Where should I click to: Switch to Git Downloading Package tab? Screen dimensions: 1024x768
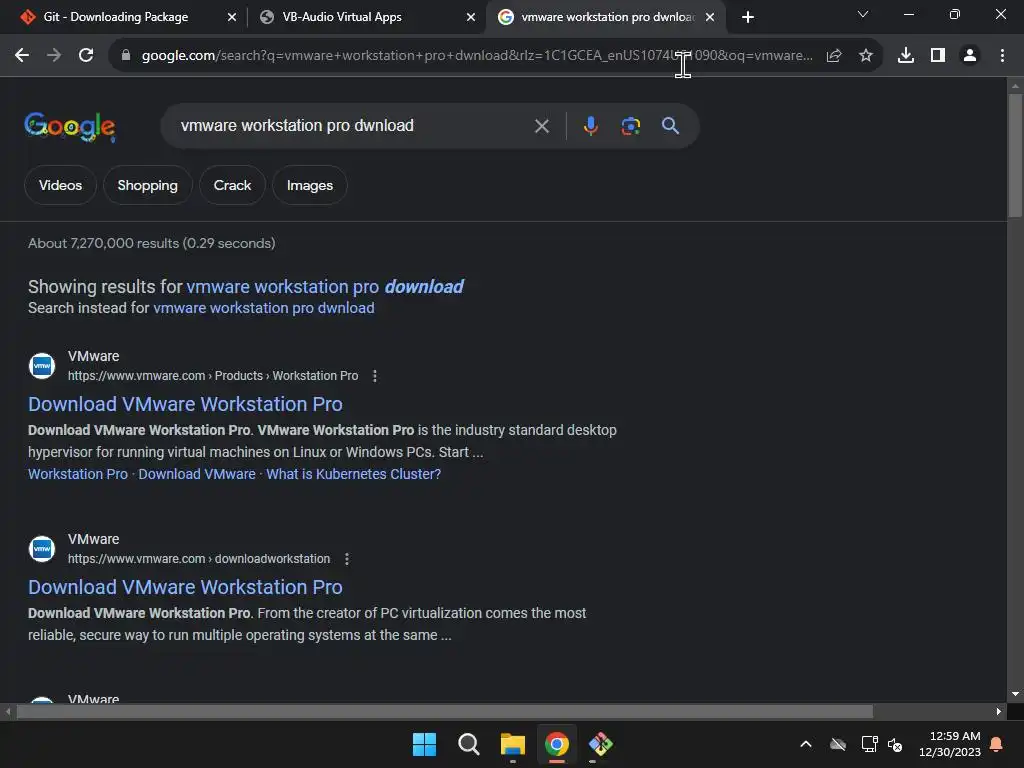(x=116, y=17)
